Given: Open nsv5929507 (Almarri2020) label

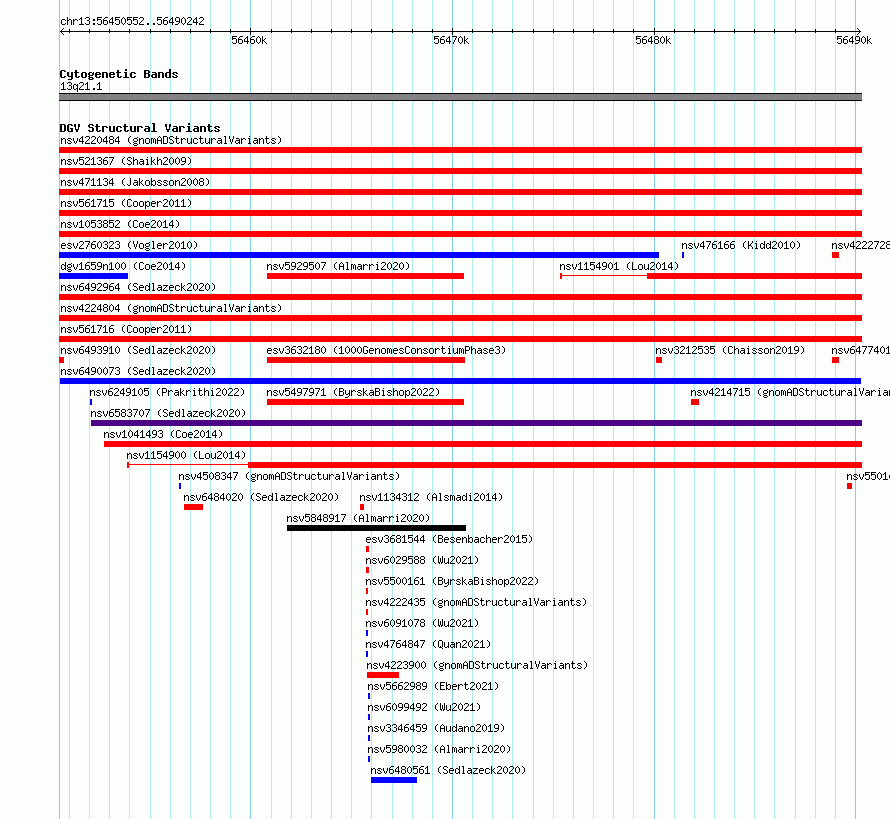Looking at the screenshot, I should point(338,266).
